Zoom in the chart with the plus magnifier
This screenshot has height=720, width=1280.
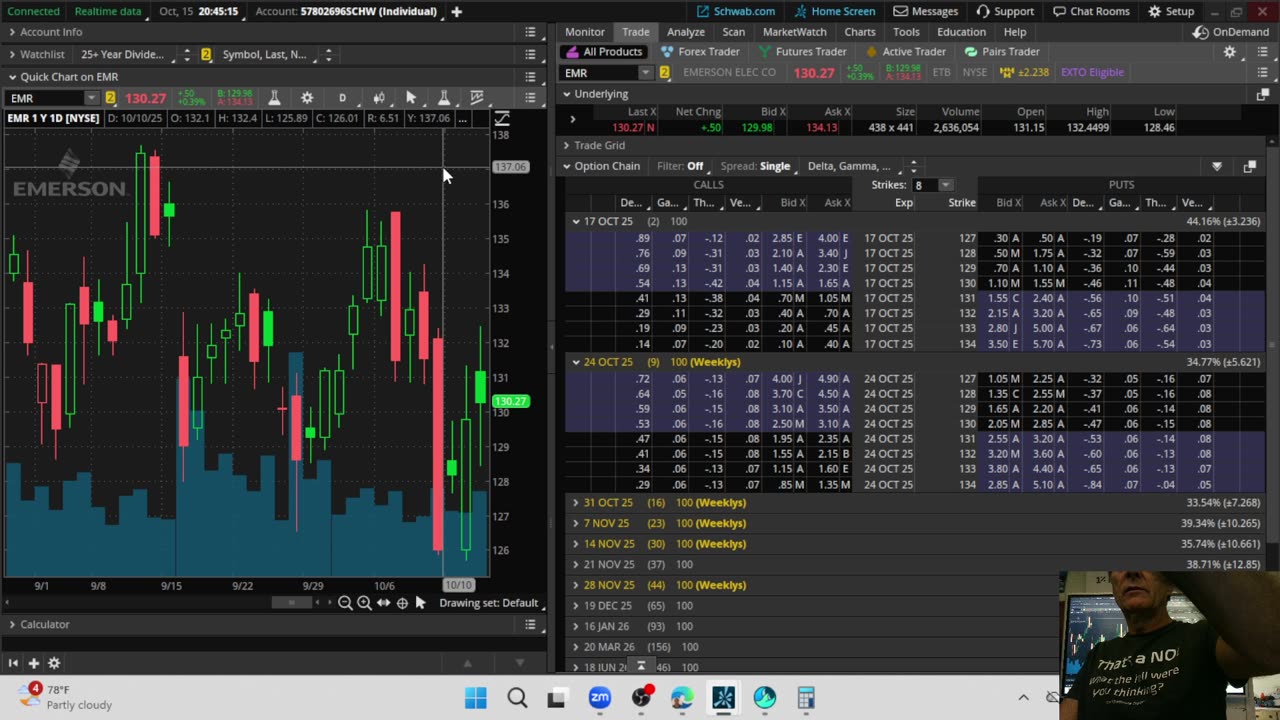(x=364, y=603)
